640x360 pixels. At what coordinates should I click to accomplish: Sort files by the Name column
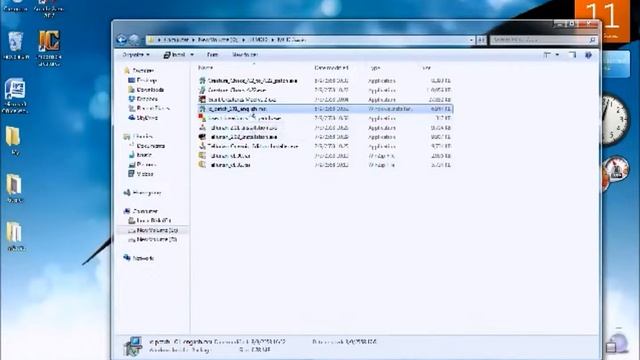[206, 68]
